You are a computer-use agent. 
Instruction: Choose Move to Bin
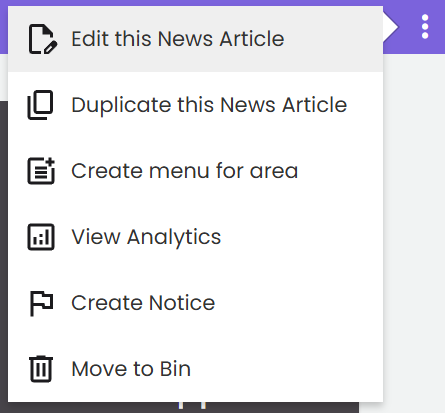coord(195,369)
